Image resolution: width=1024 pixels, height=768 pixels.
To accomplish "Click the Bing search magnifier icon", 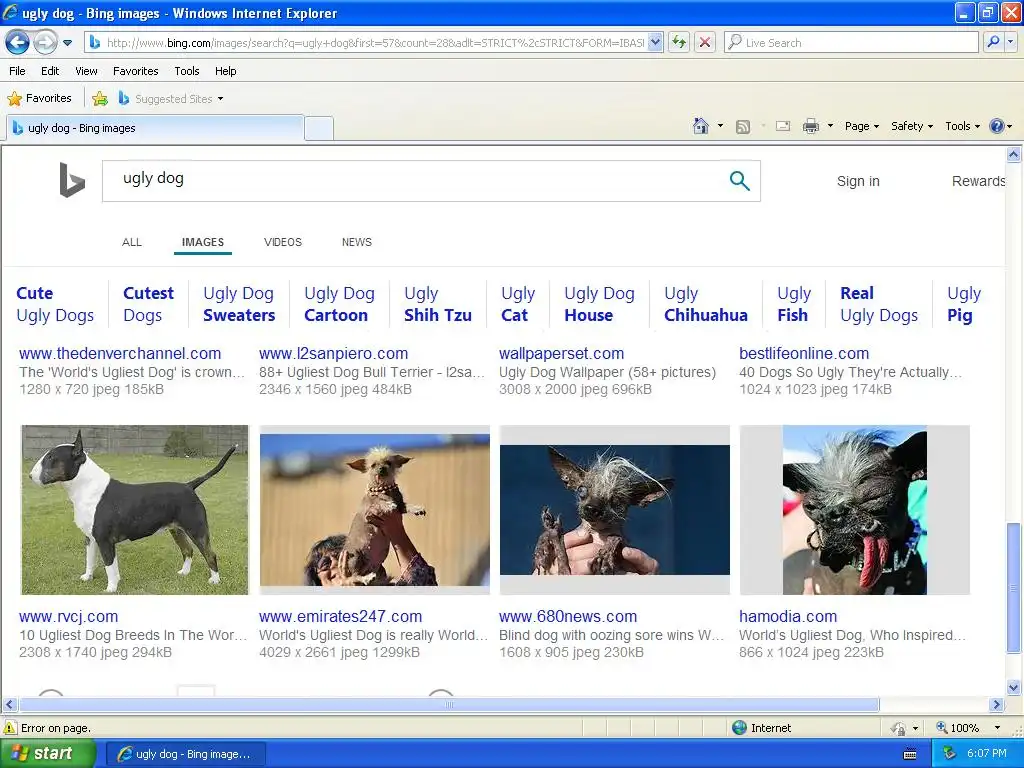I will (x=739, y=180).
